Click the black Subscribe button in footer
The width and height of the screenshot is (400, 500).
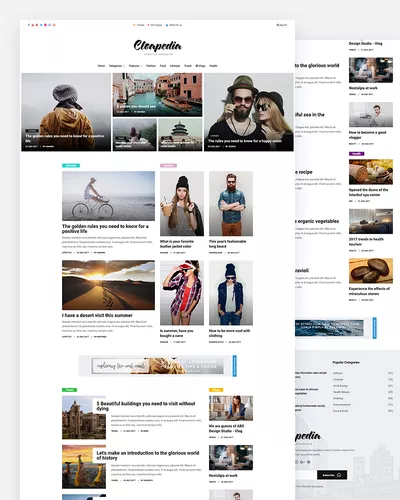point(332,475)
